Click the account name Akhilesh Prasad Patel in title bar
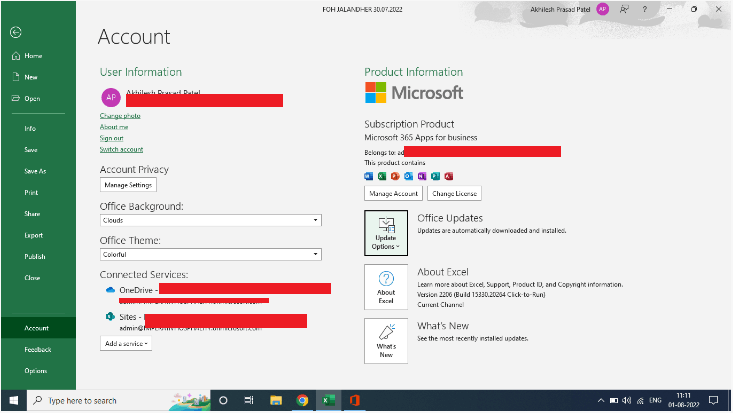The width and height of the screenshot is (733, 413). pos(560,9)
